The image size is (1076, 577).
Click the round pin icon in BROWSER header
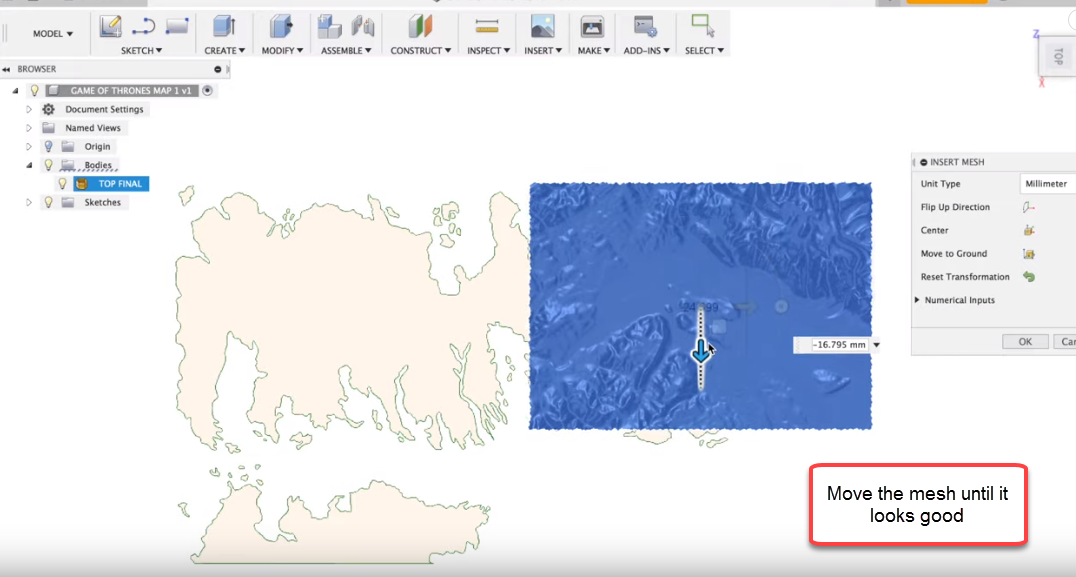[x=218, y=69]
